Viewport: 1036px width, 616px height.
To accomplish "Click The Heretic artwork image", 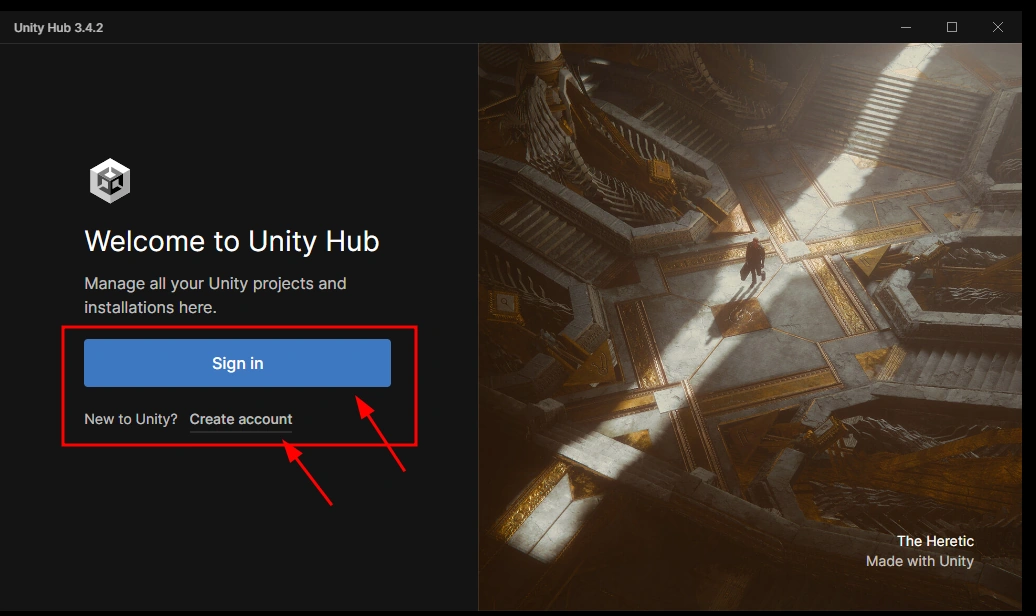I will click(750, 327).
